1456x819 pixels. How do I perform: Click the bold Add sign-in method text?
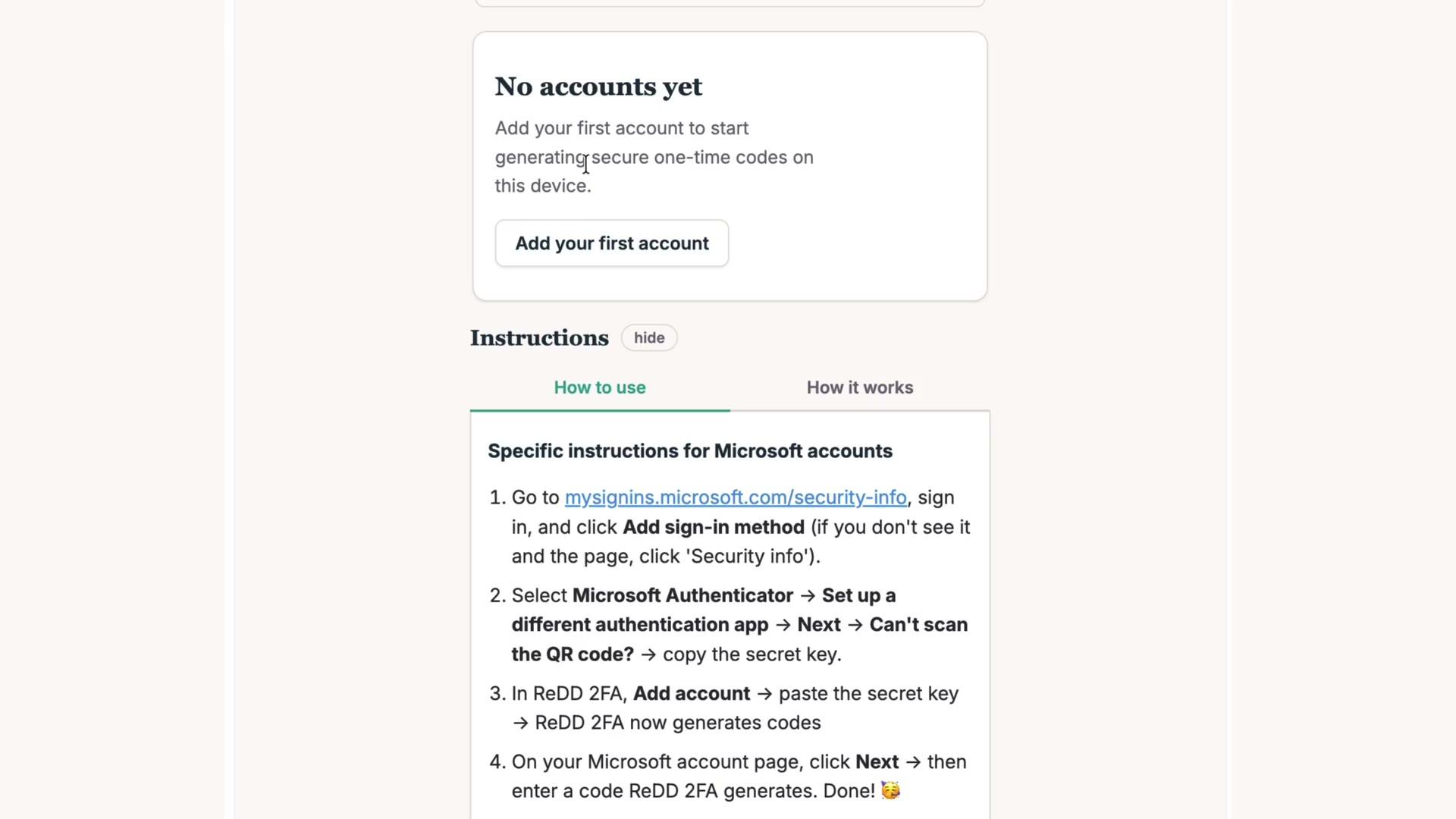[x=714, y=527]
